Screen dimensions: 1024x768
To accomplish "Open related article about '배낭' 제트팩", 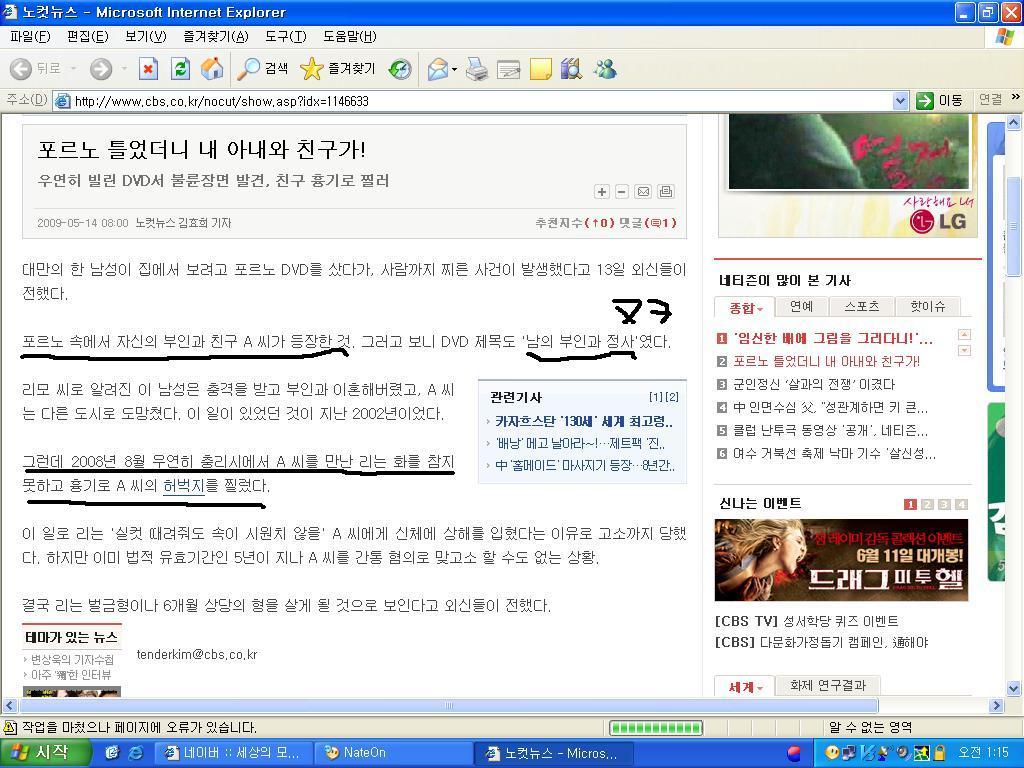I will [x=580, y=443].
